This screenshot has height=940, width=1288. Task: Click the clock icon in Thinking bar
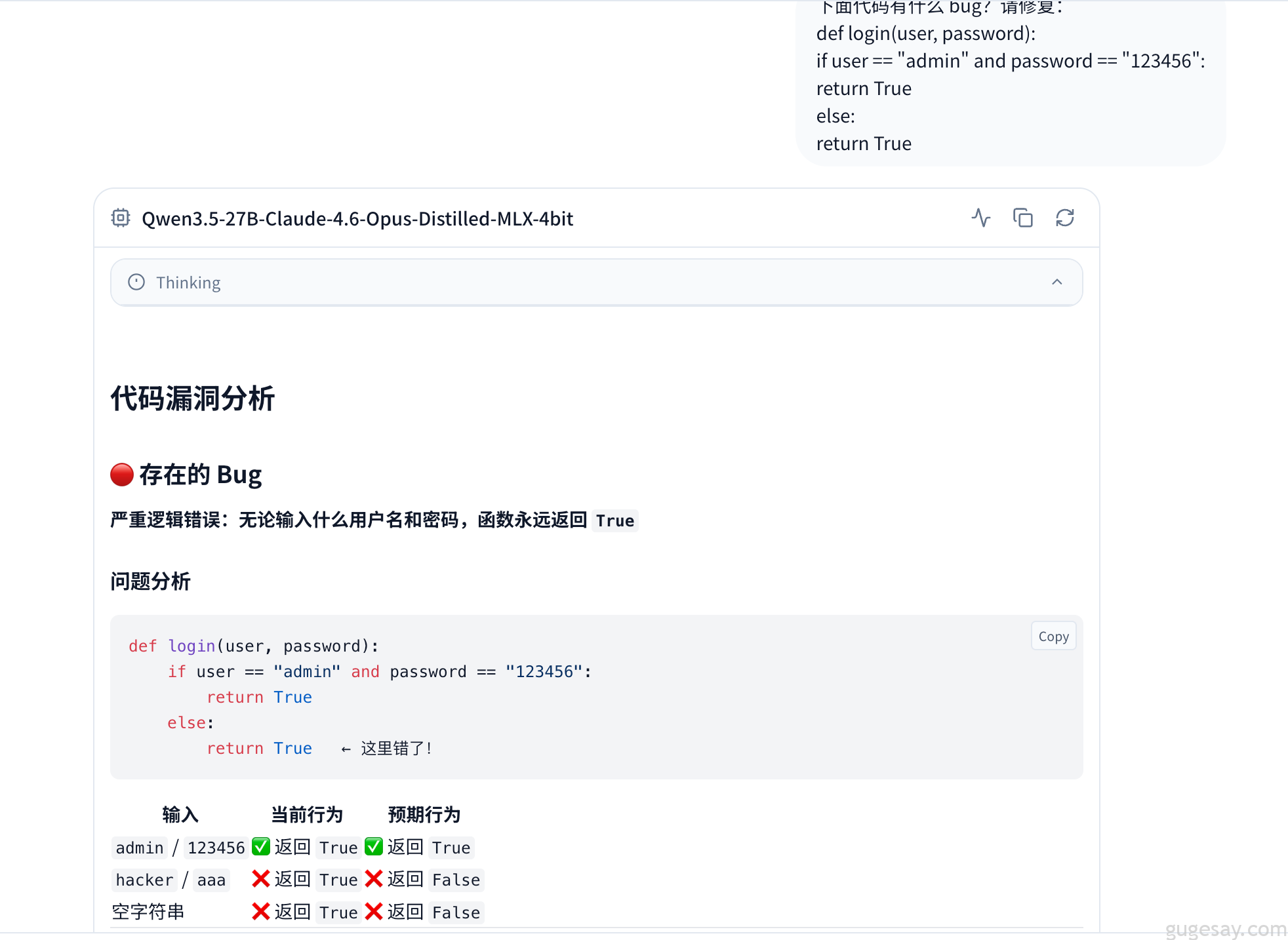(136, 283)
